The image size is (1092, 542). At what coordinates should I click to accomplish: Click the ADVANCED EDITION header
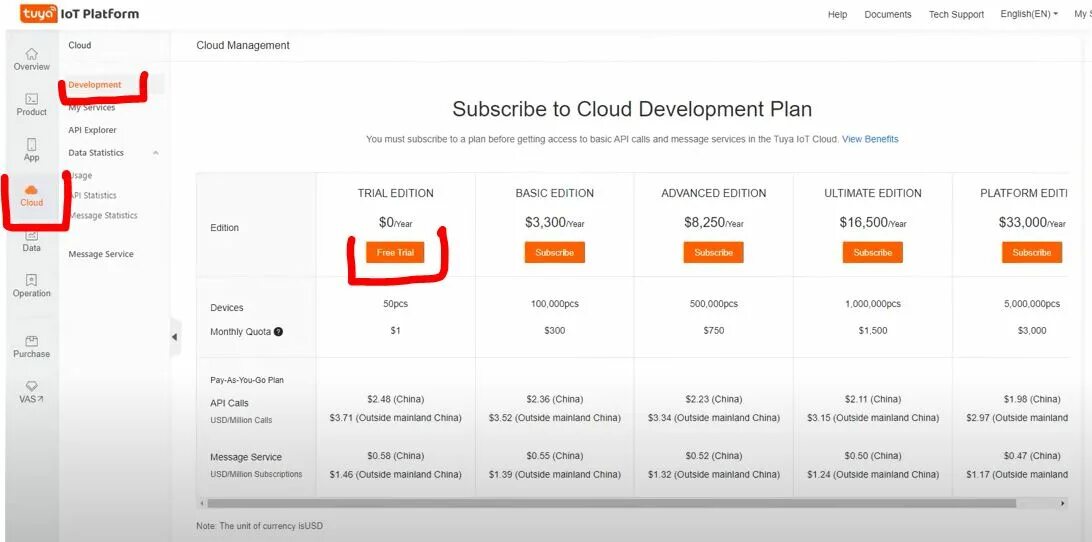coord(713,193)
